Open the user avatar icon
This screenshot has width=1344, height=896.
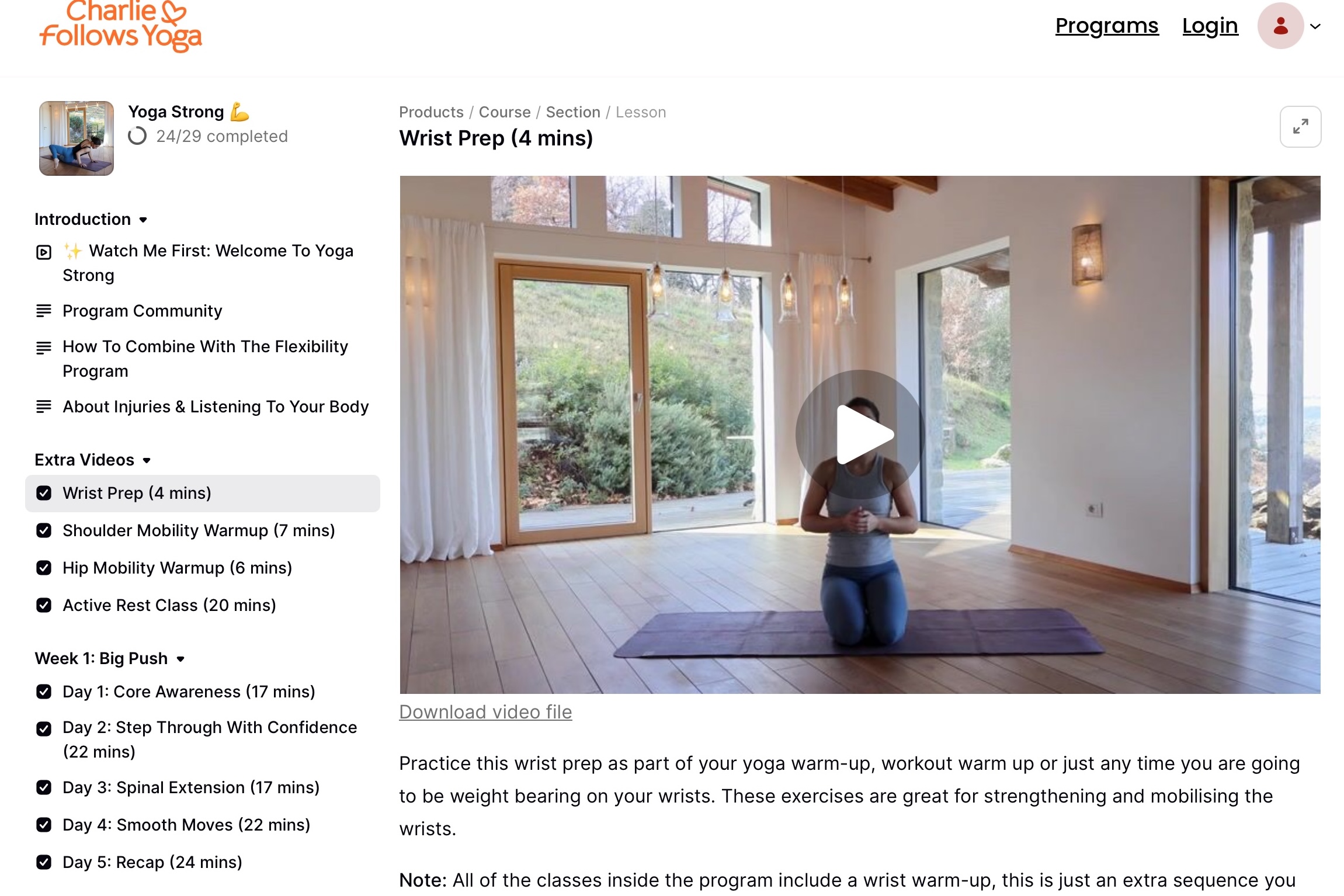tap(1280, 26)
